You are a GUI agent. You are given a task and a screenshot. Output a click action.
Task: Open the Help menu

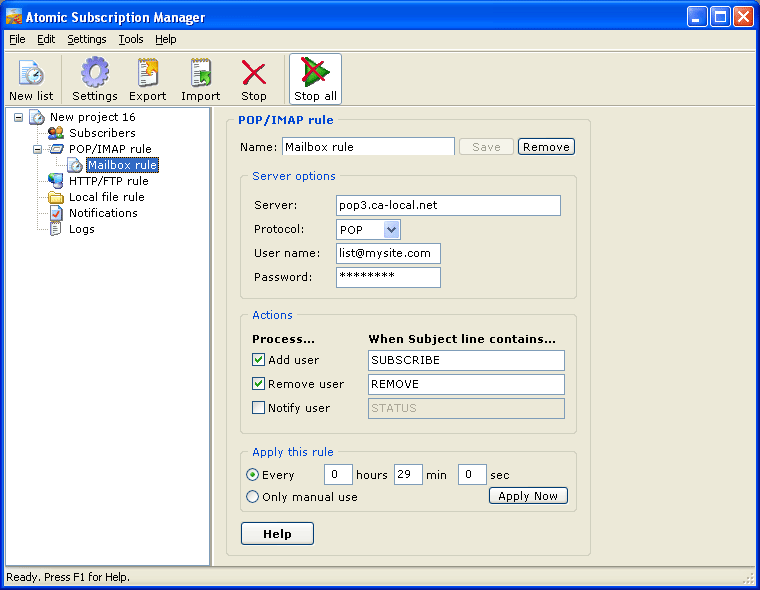click(166, 39)
